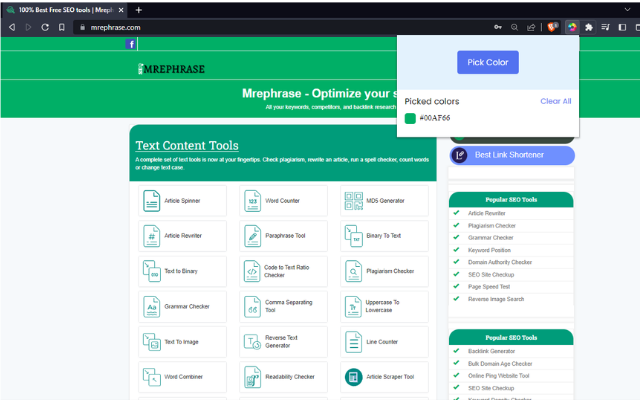Open the Line Counter tool
Screen dimensions: 640x400
pos(384,342)
